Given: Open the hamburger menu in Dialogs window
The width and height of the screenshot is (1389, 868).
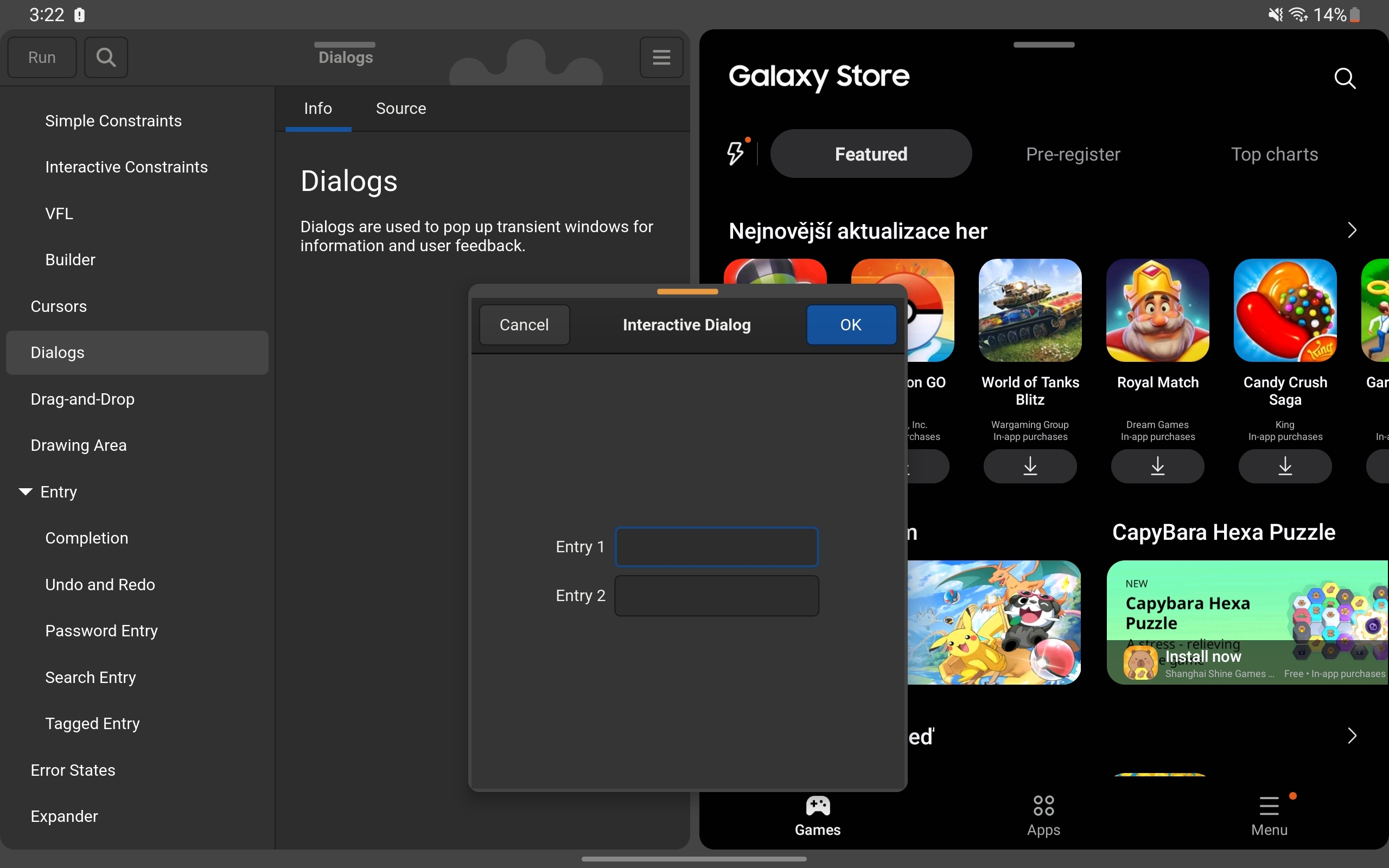Looking at the screenshot, I should click(661, 57).
